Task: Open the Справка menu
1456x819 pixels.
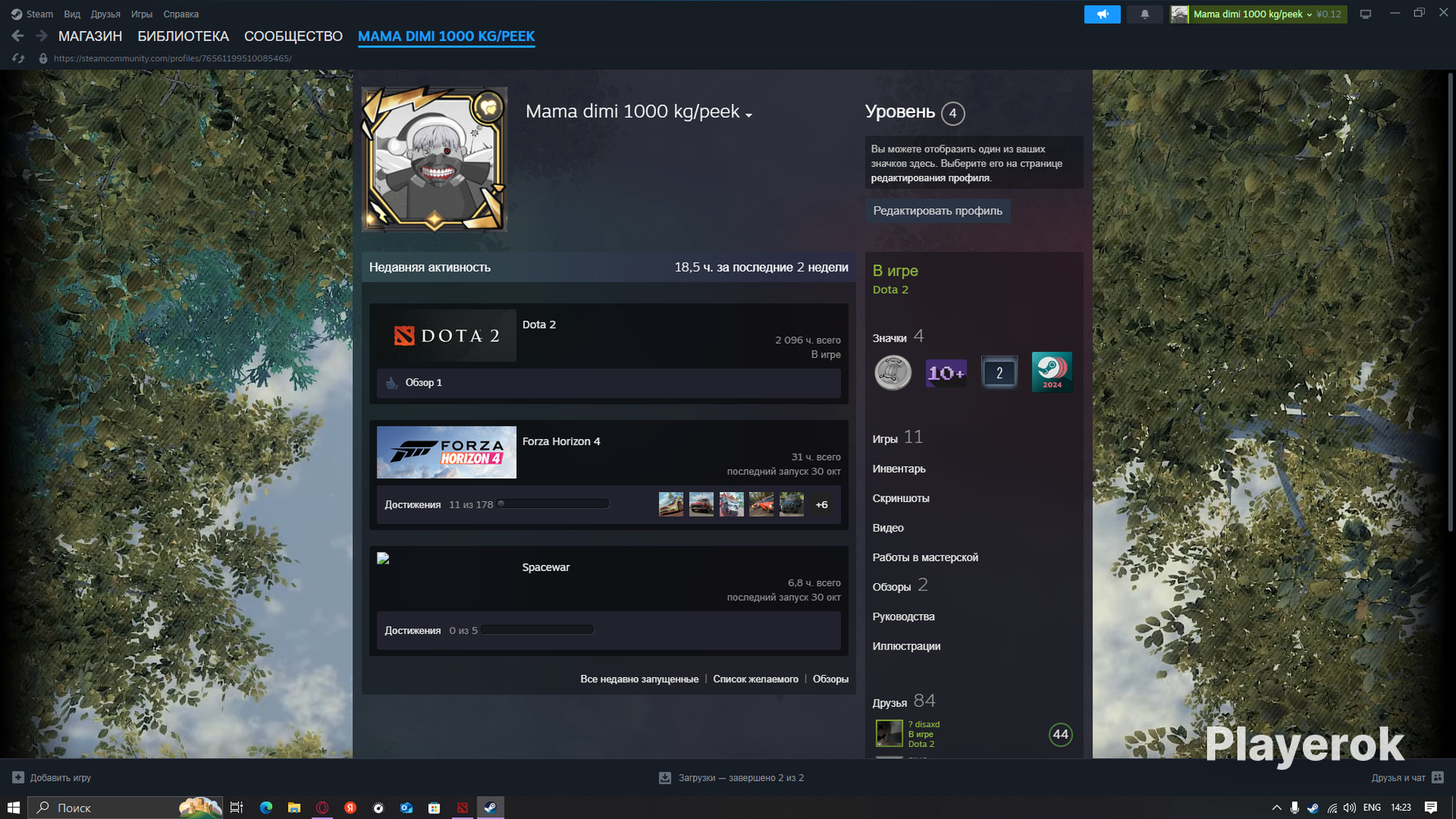Action: (181, 14)
